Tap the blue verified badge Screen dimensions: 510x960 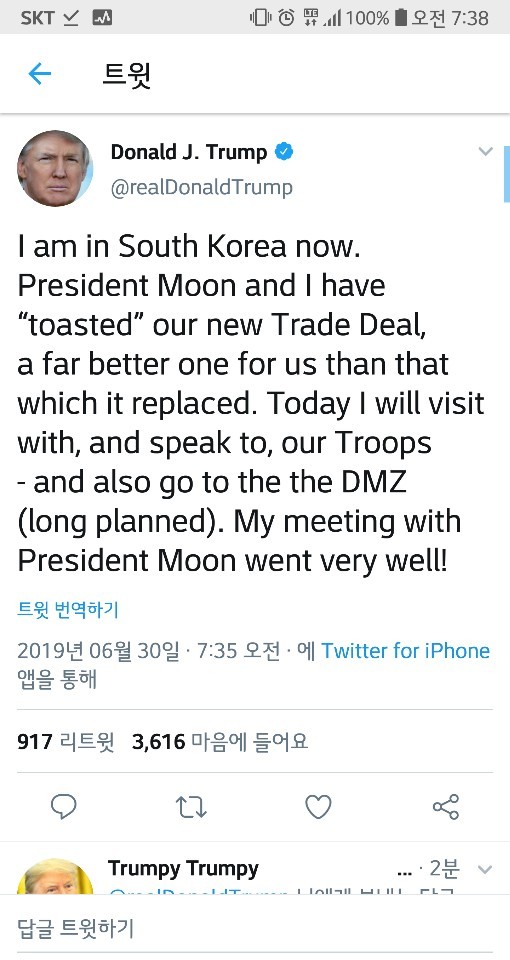click(x=283, y=152)
